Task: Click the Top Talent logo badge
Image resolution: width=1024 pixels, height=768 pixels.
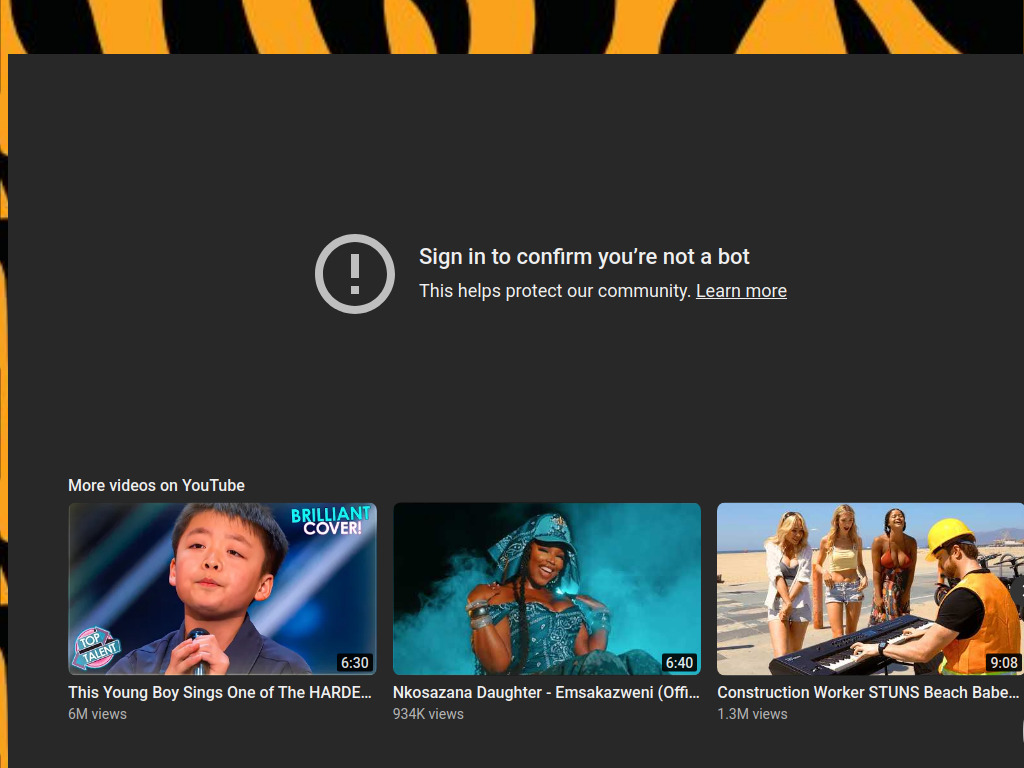Action: click(98, 647)
